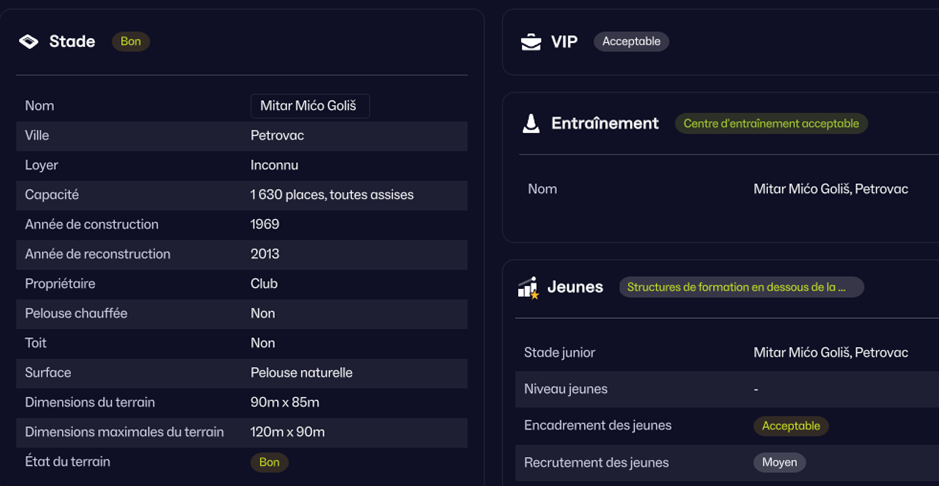This screenshot has width=939, height=486.
Task: Click the training cone icon
Action: pos(531,123)
